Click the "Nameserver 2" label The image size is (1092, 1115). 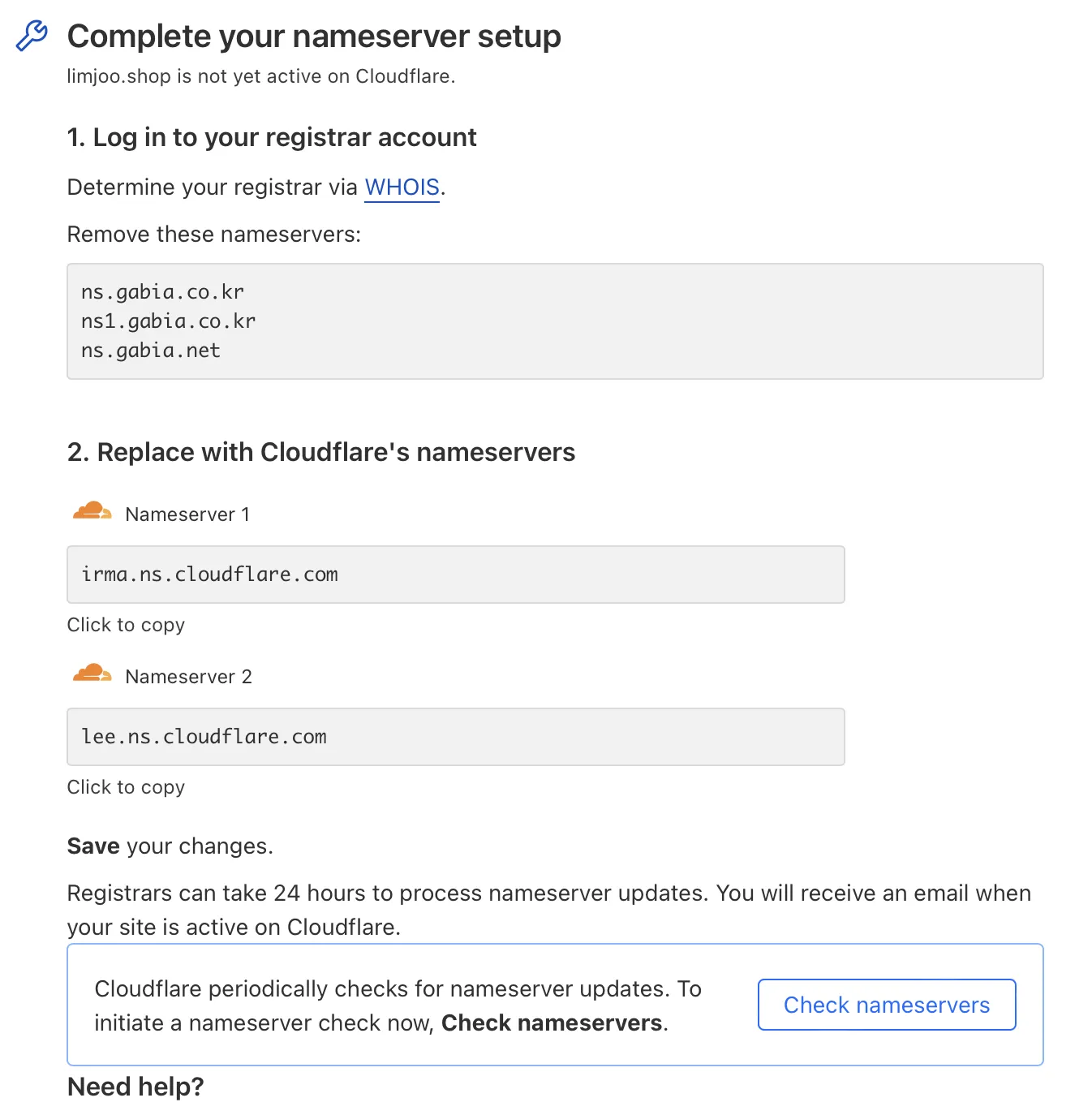coord(189,676)
